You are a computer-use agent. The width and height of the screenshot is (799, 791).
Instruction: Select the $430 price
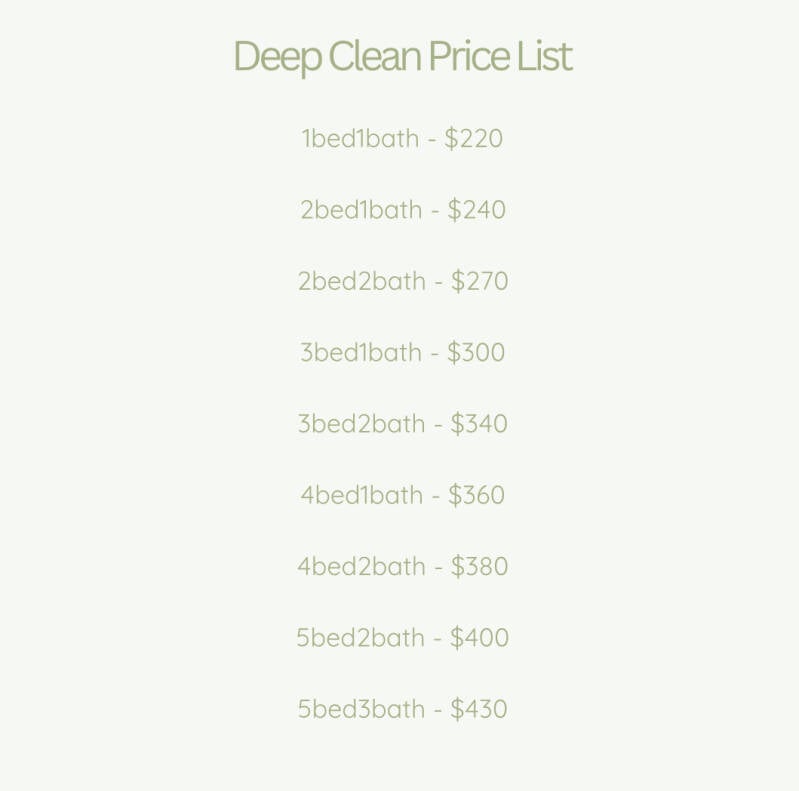[479, 709]
